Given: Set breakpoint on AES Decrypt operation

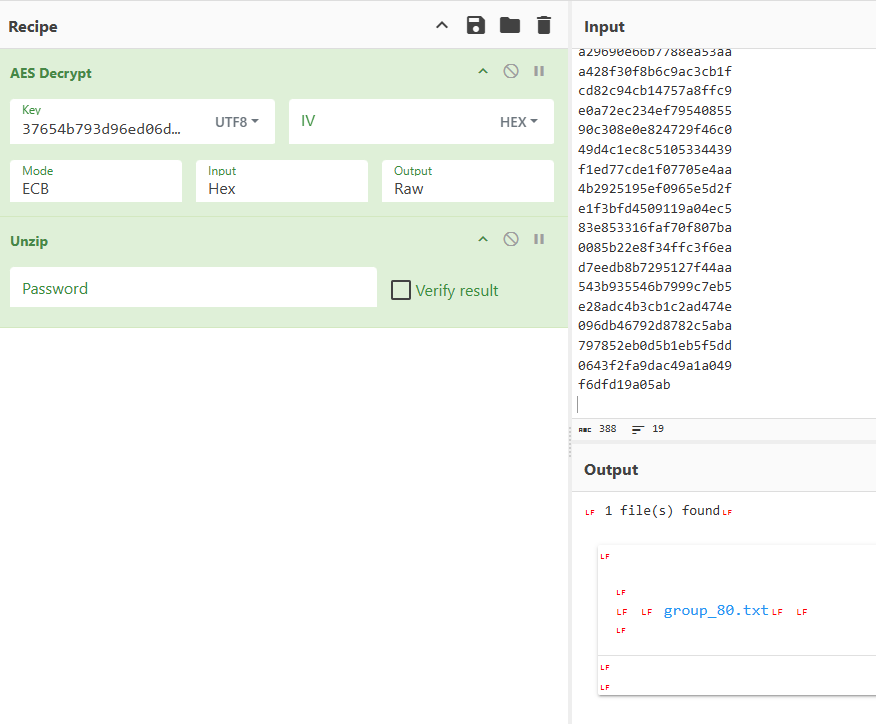Looking at the screenshot, I should tap(539, 71).
